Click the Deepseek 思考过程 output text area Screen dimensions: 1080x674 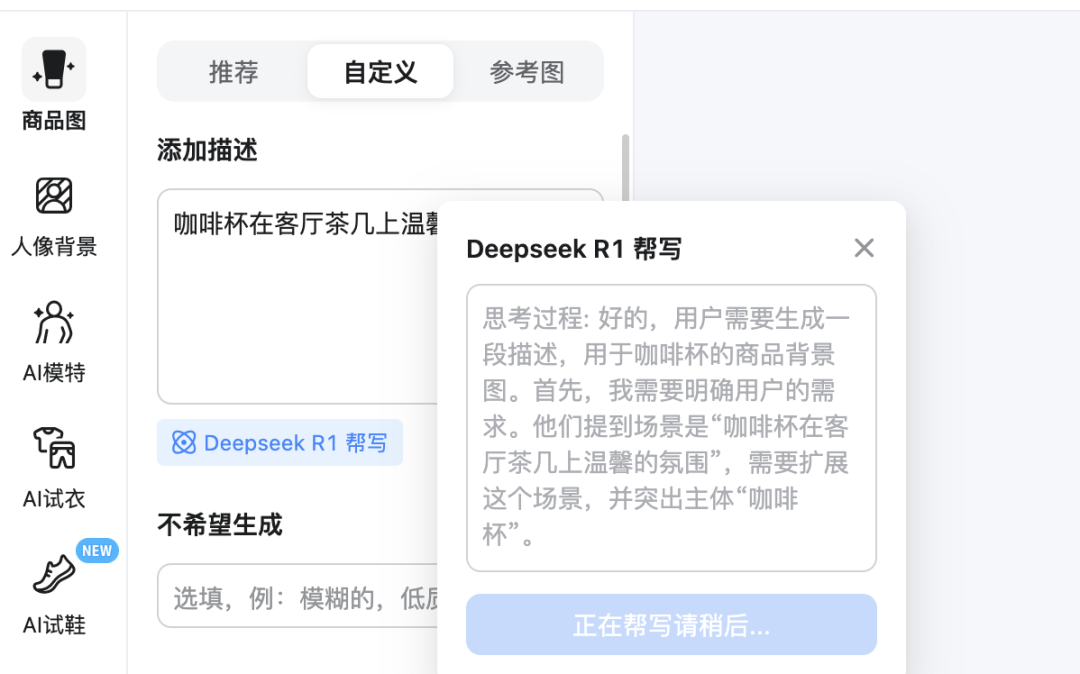coord(672,428)
